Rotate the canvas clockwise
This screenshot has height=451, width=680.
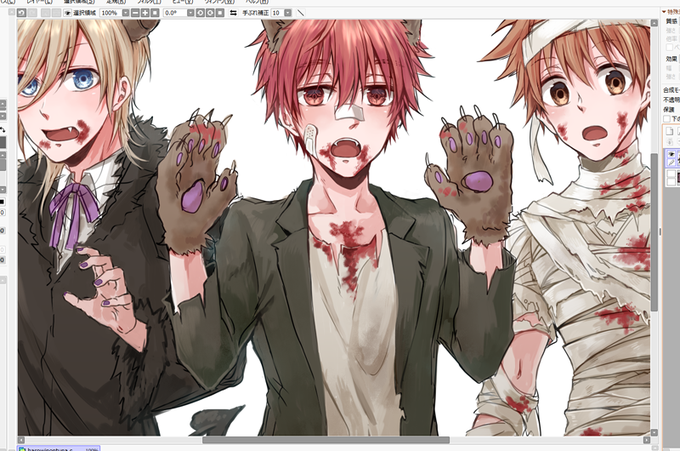[210, 13]
